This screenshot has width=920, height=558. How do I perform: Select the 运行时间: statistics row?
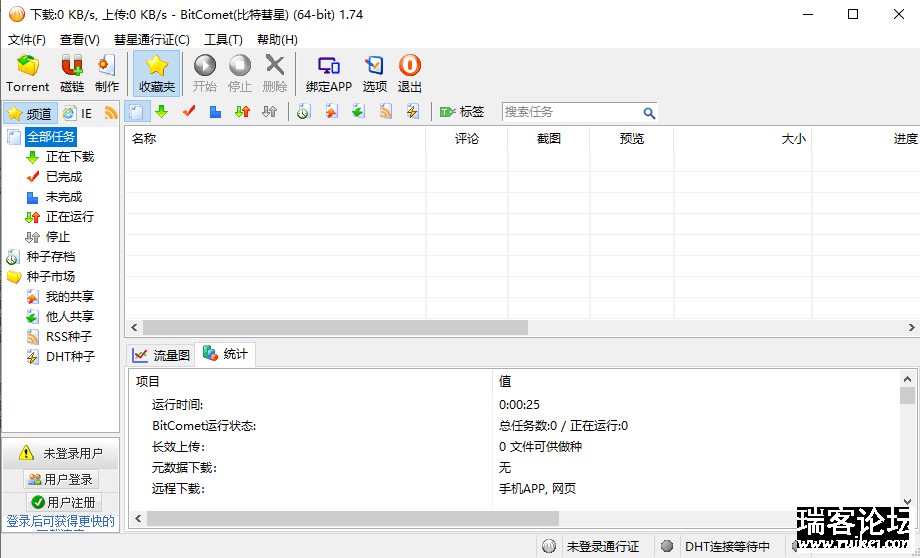point(515,405)
